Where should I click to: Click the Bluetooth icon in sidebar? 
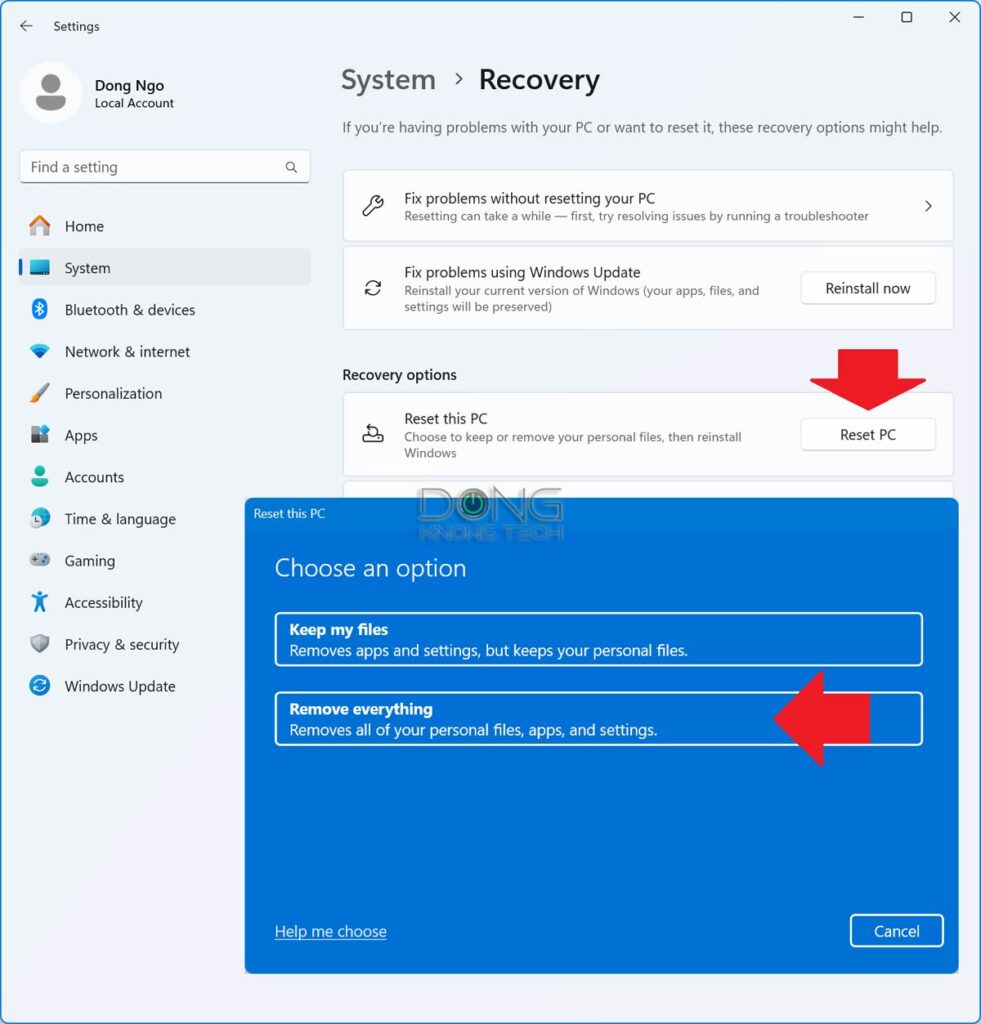(40, 310)
